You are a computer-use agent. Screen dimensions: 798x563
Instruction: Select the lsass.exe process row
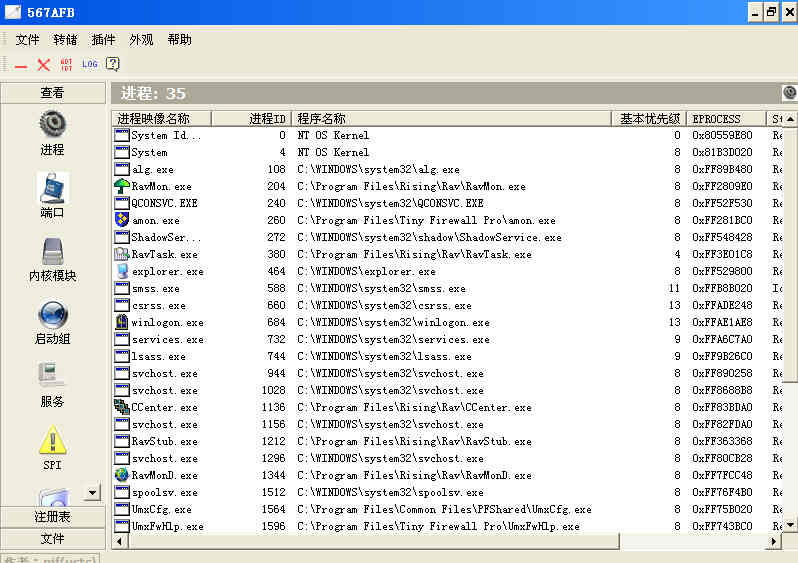[447, 356]
